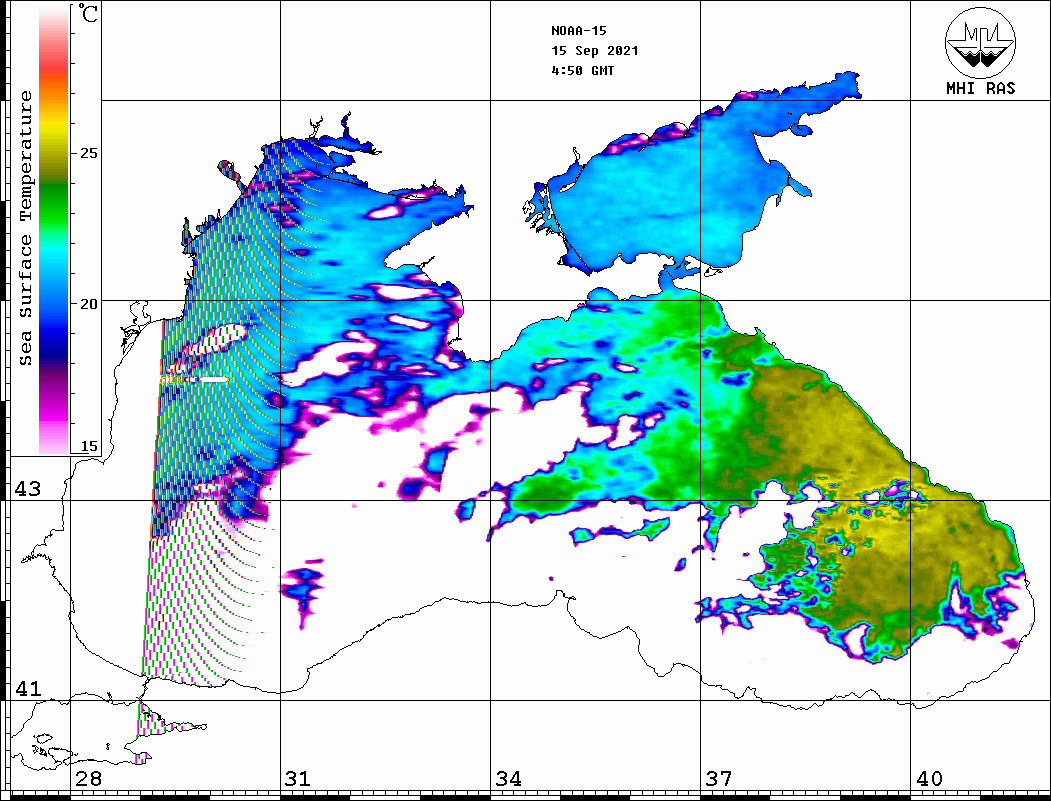The height and width of the screenshot is (801, 1051).
Task: Click the longitude 40 axis label
Action: [x=929, y=779]
